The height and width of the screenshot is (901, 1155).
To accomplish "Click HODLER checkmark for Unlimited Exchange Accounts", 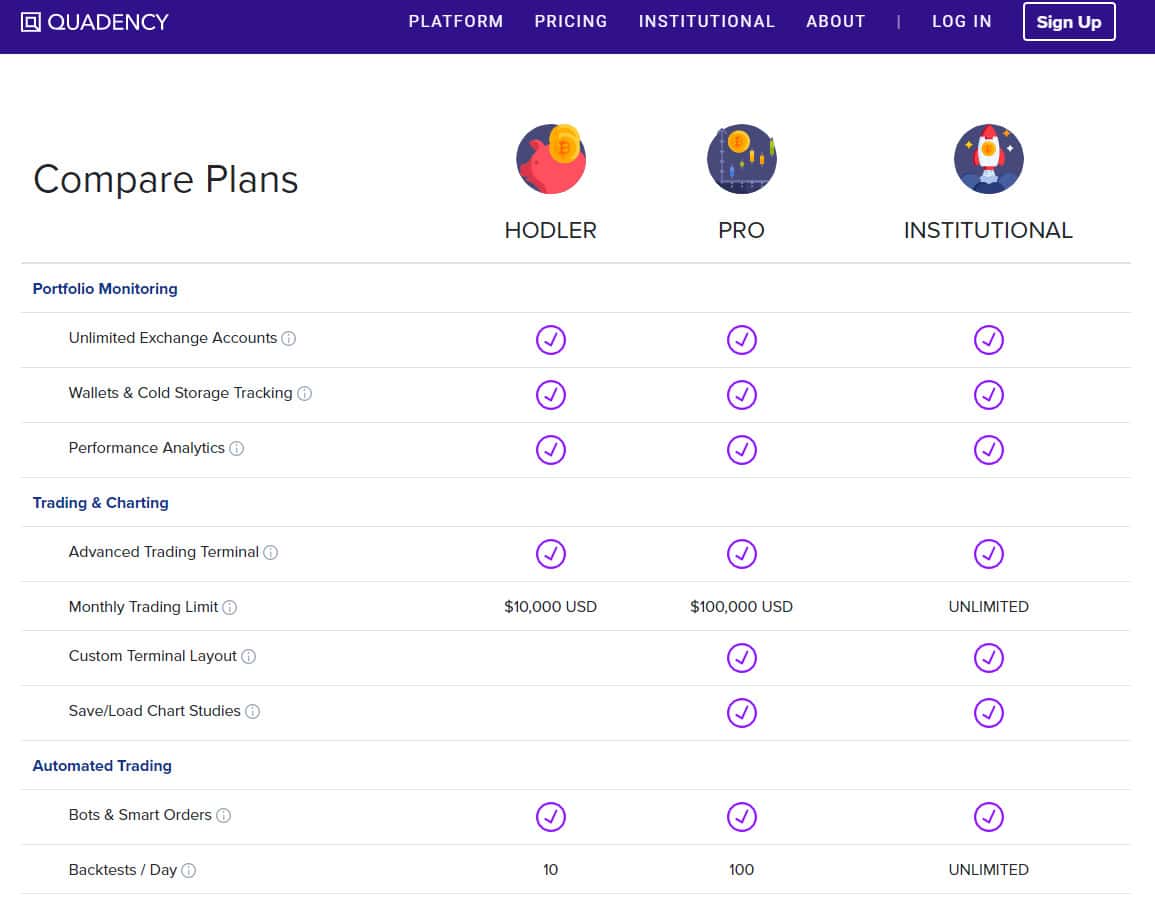I will 550,340.
